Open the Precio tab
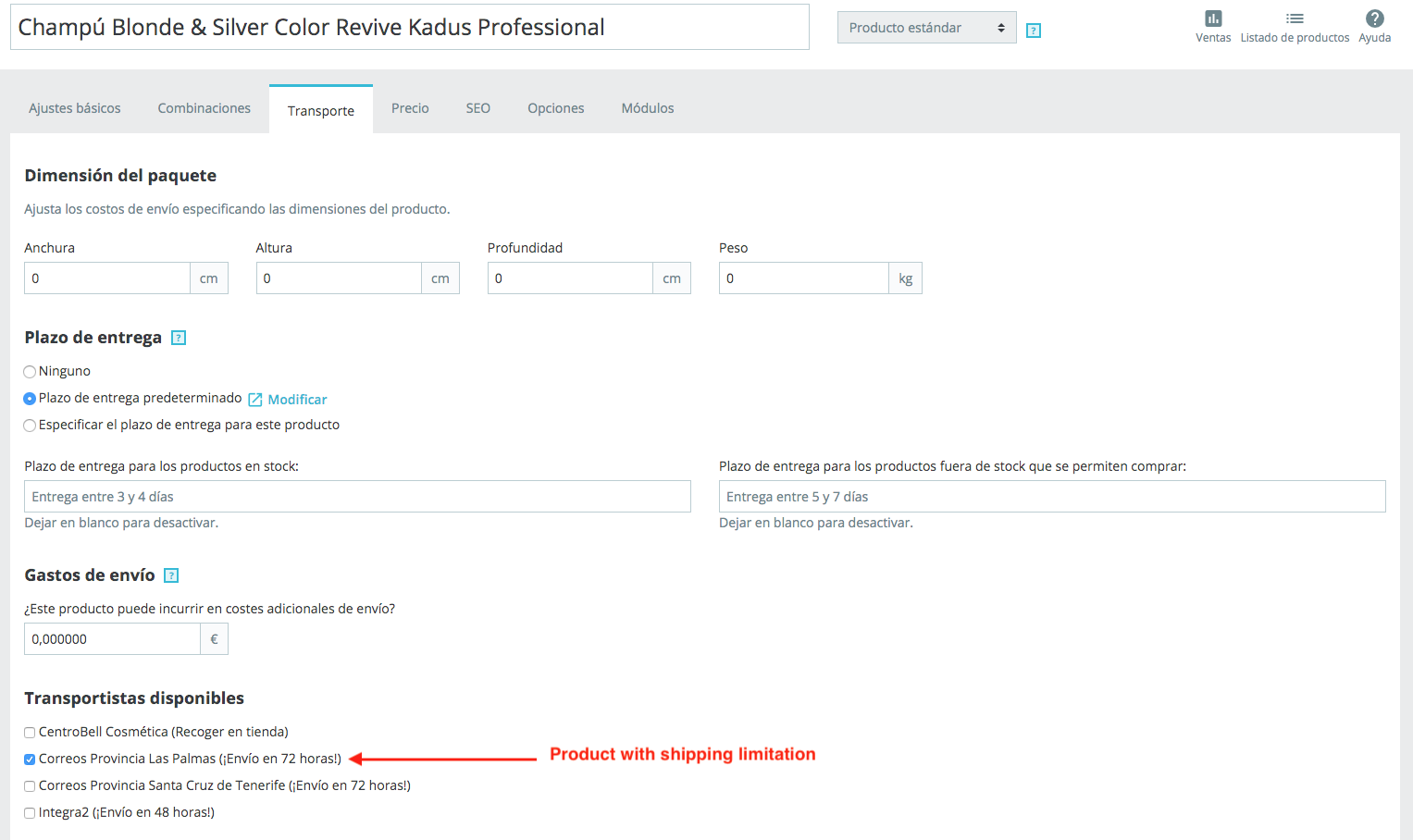1413x840 pixels. coord(410,108)
